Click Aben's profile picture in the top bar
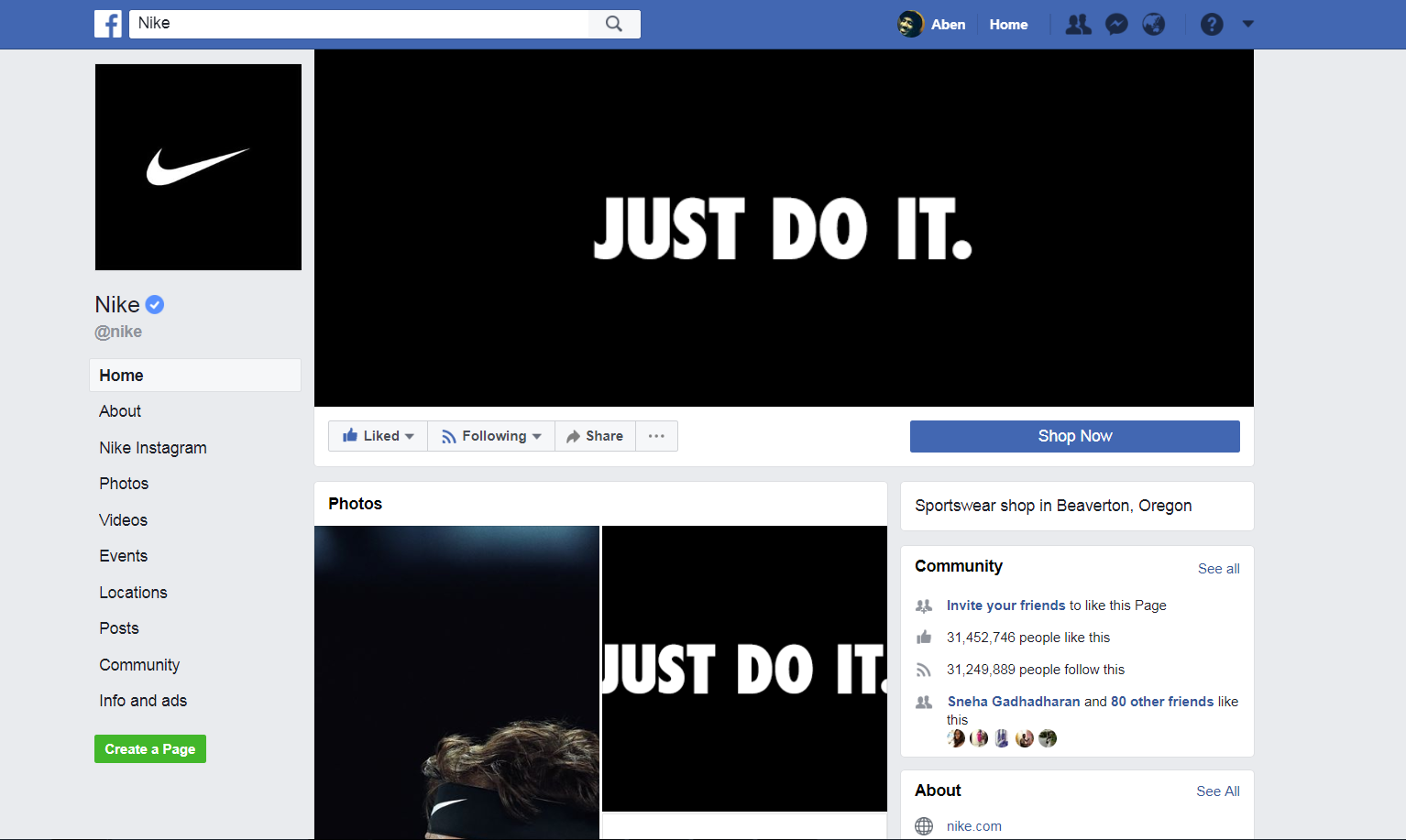1406x840 pixels. tap(910, 24)
